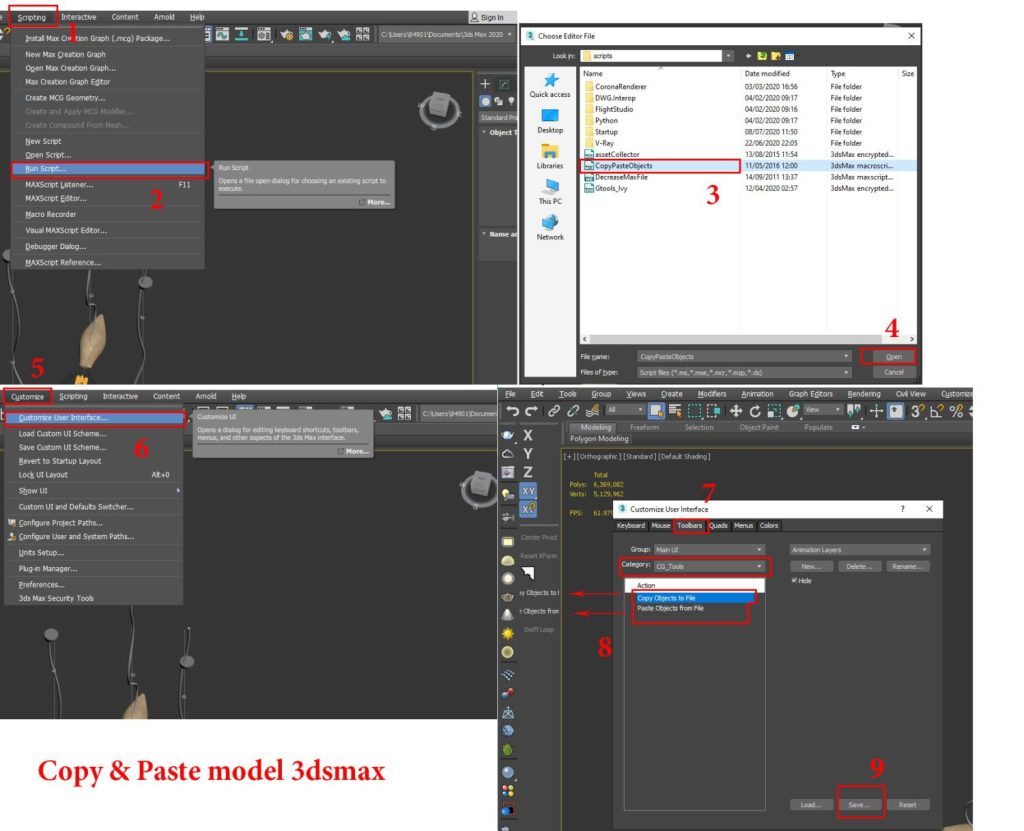Click the Rename... toolbar button
The width and height of the screenshot is (1024, 831).
907,566
